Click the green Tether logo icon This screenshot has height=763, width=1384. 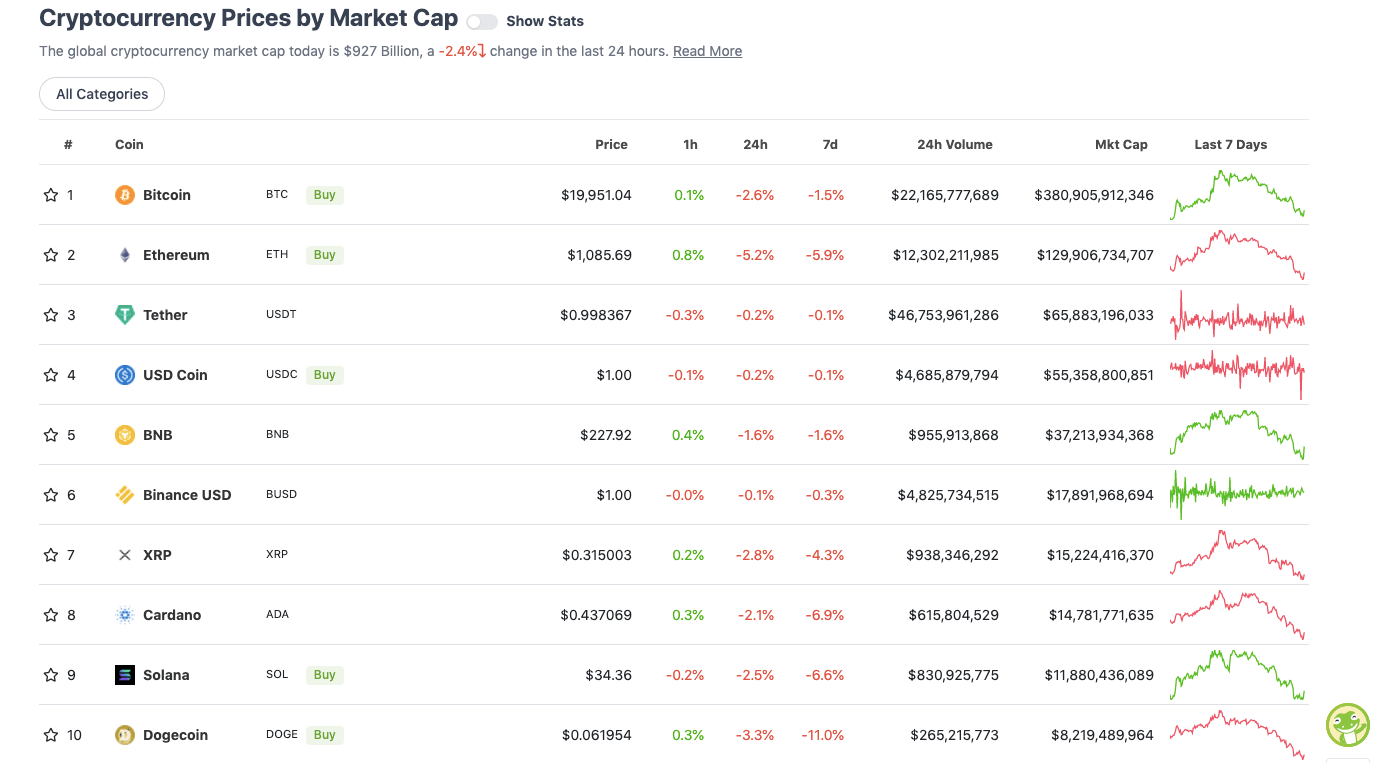coord(125,315)
